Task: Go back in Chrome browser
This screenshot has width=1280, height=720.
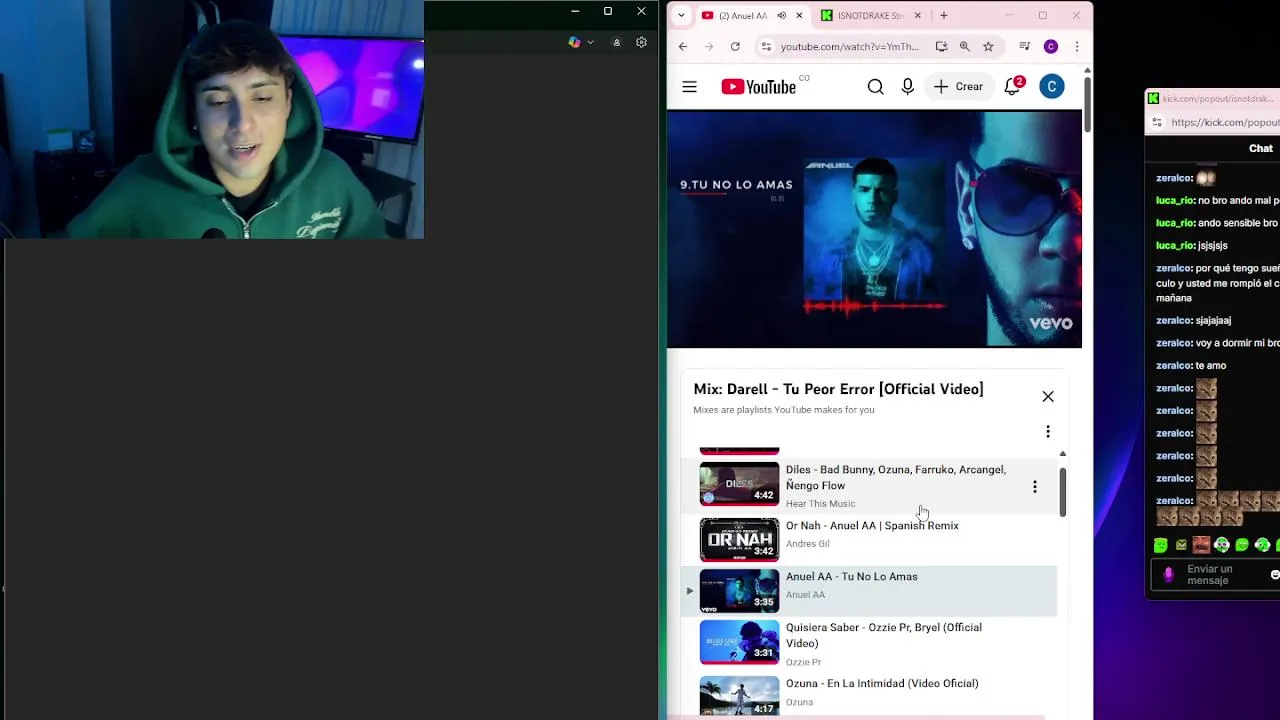Action: coord(683,46)
